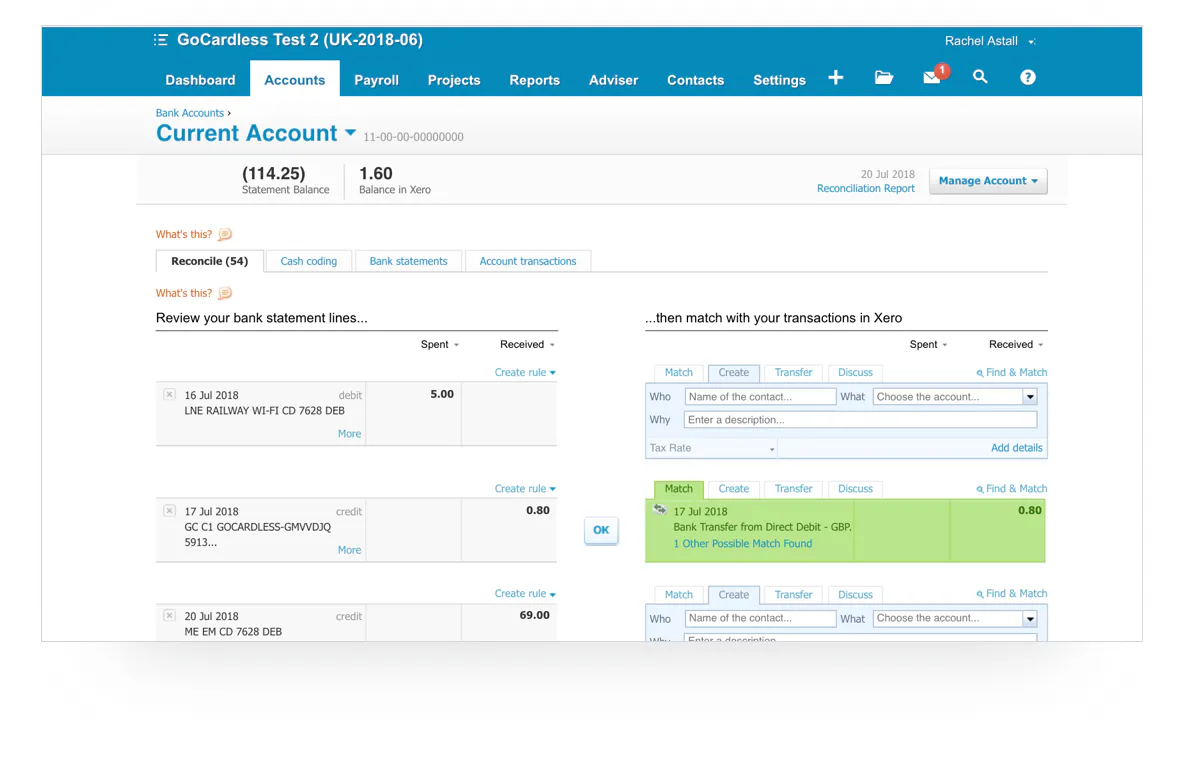The height and width of the screenshot is (781, 1184).
Task: Open Bank Accounts breadcrumb link
Action: tap(190, 113)
